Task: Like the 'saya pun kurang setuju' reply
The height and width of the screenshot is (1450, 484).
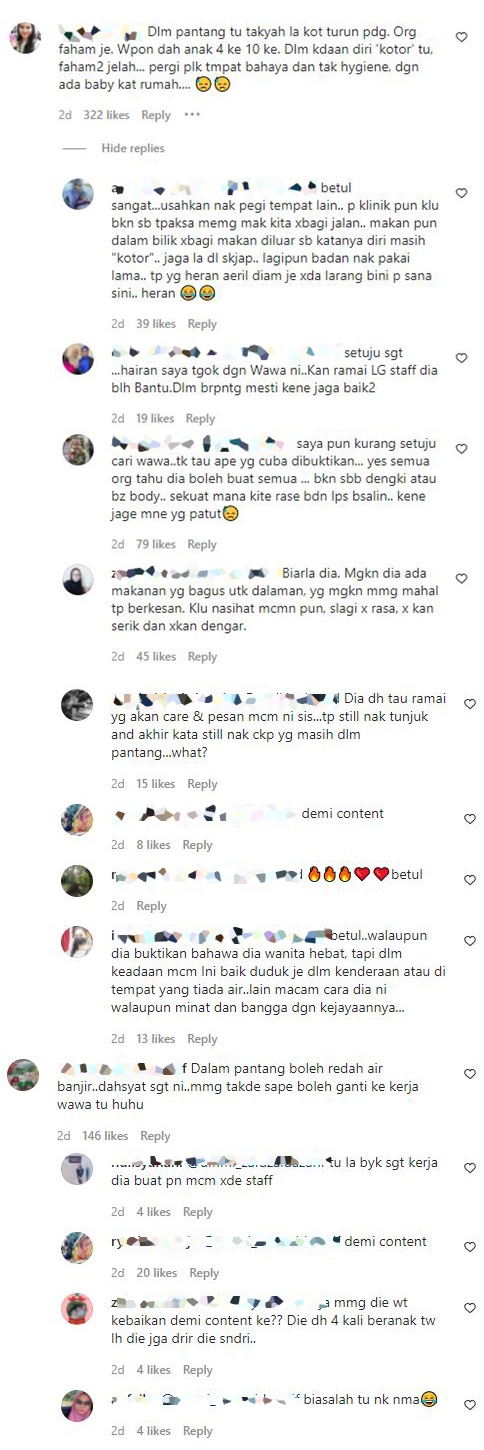Action: [461, 449]
